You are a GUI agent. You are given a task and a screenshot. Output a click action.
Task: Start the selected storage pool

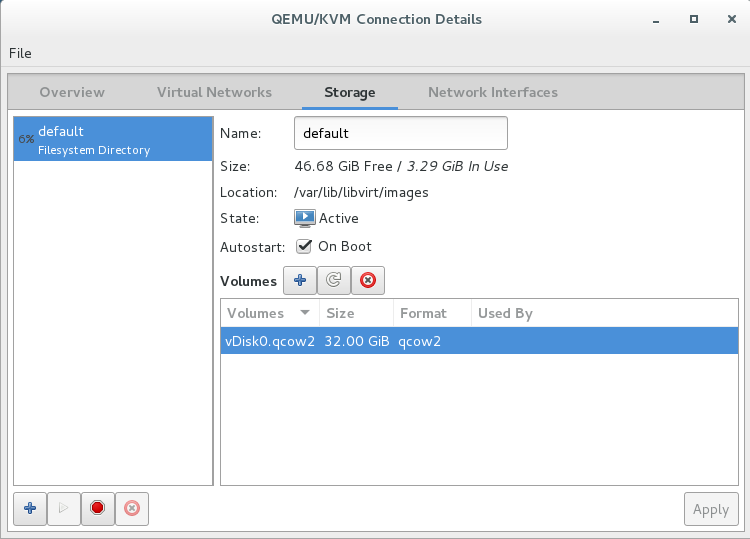pos(64,508)
